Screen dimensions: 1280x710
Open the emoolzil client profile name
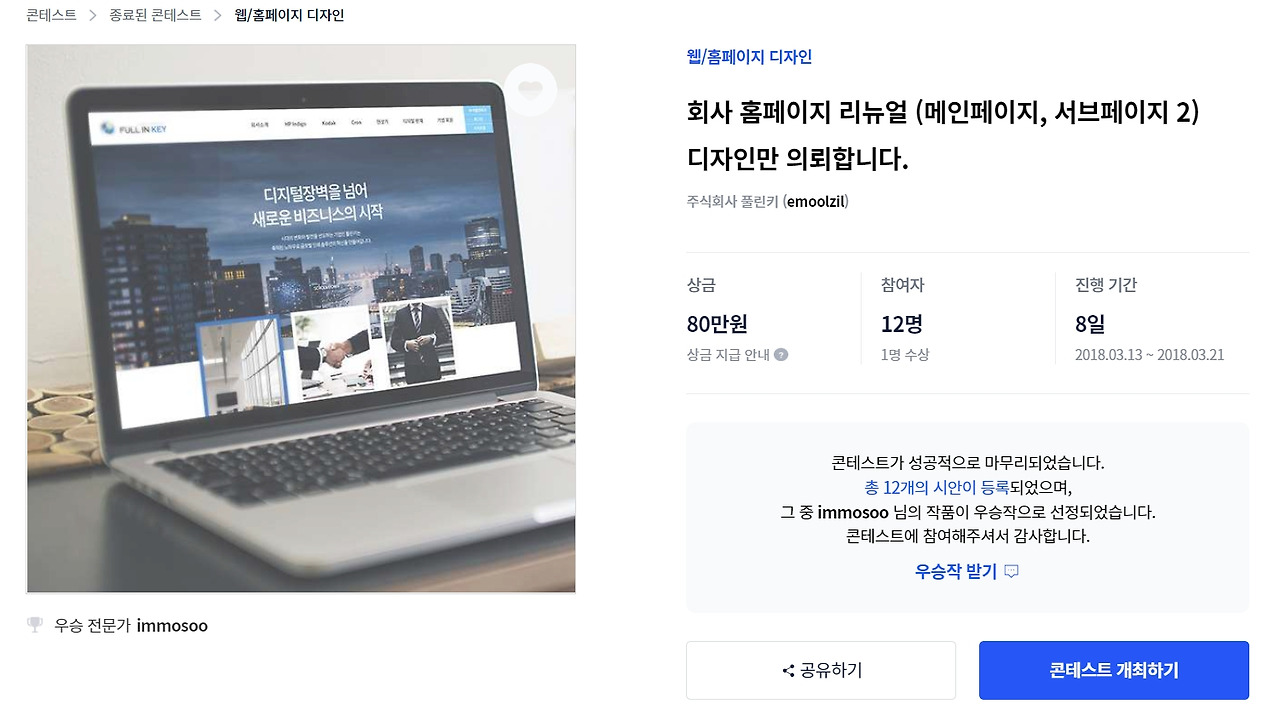pyautogui.click(x=816, y=202)
